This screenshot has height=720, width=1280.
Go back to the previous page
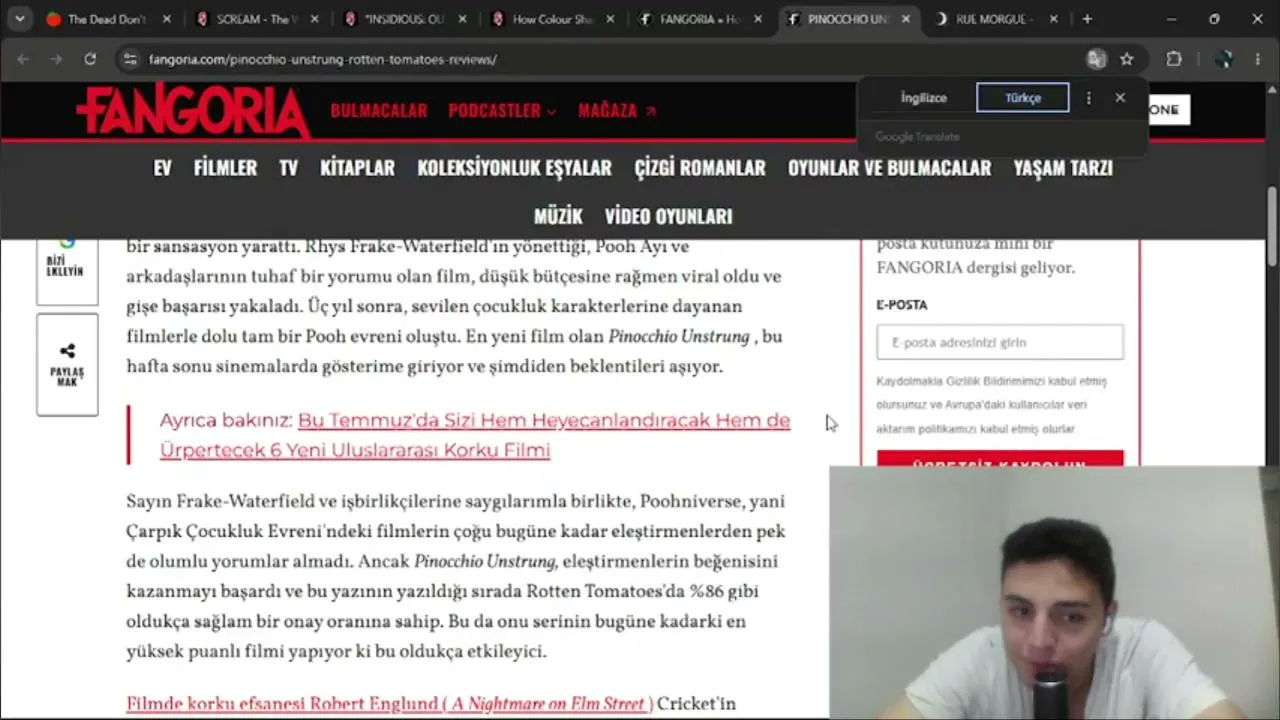click(23, 59)
